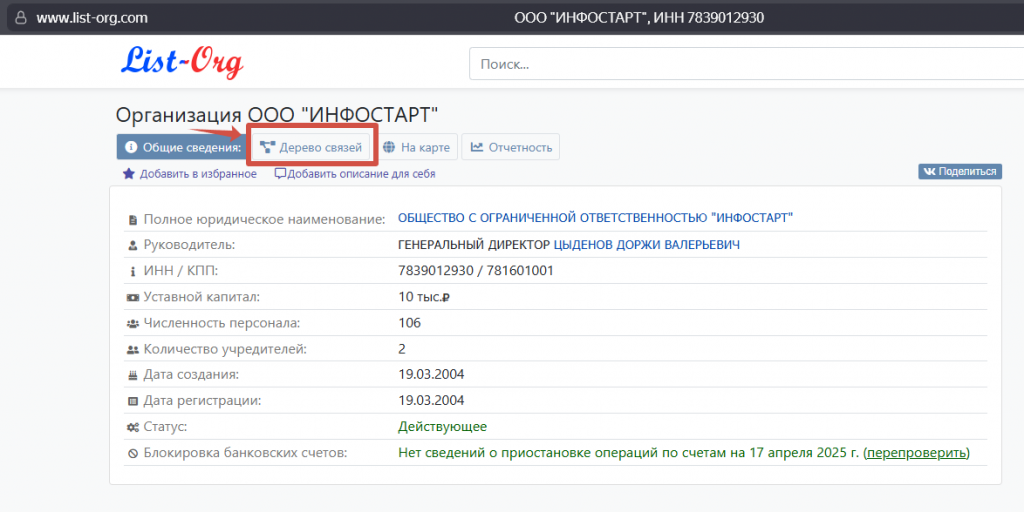Click the label Численность персонала:

click(x=223, y=323)
